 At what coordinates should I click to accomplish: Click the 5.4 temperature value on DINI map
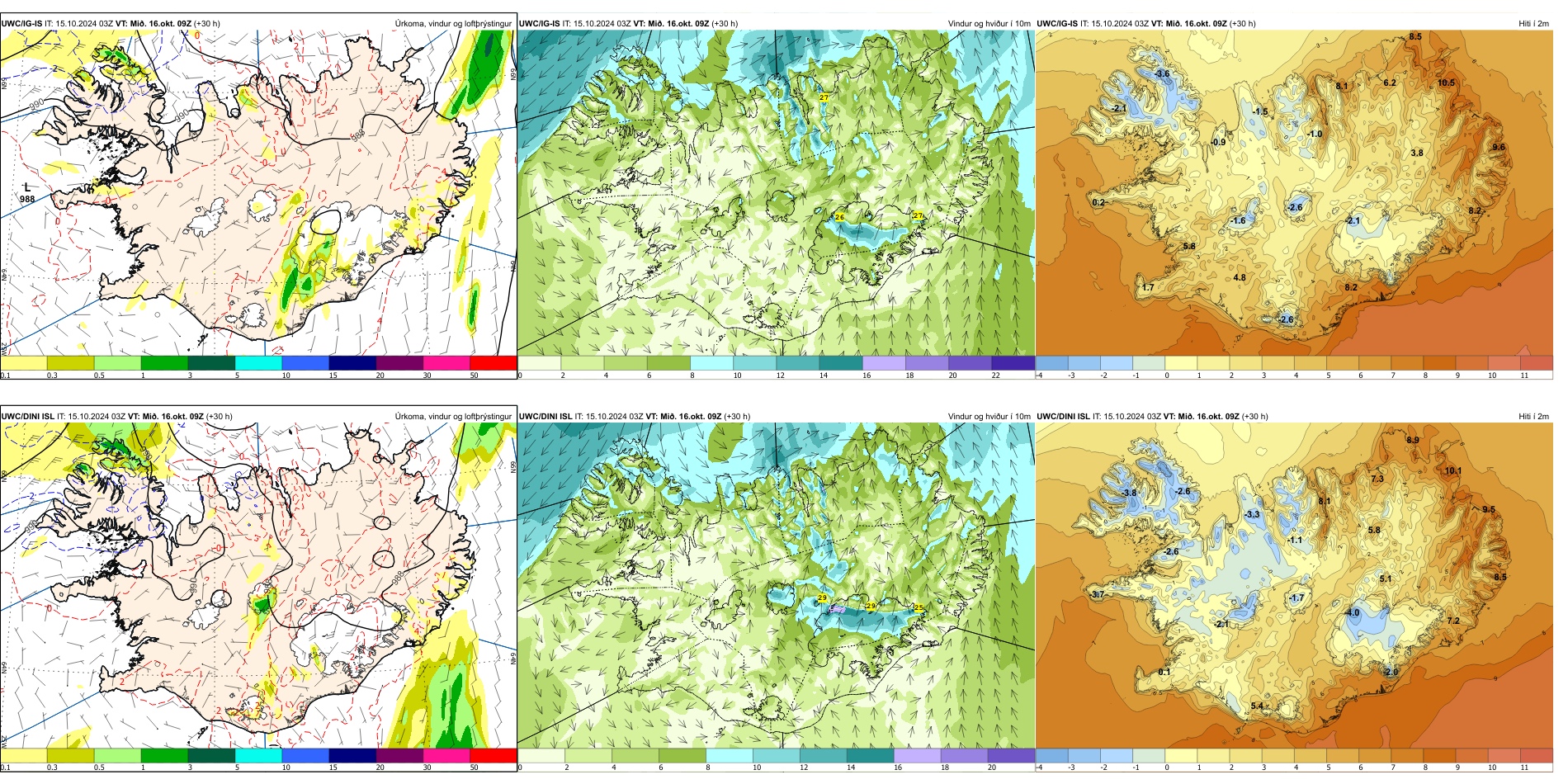pyautogui.click(x=1257, y=706)
